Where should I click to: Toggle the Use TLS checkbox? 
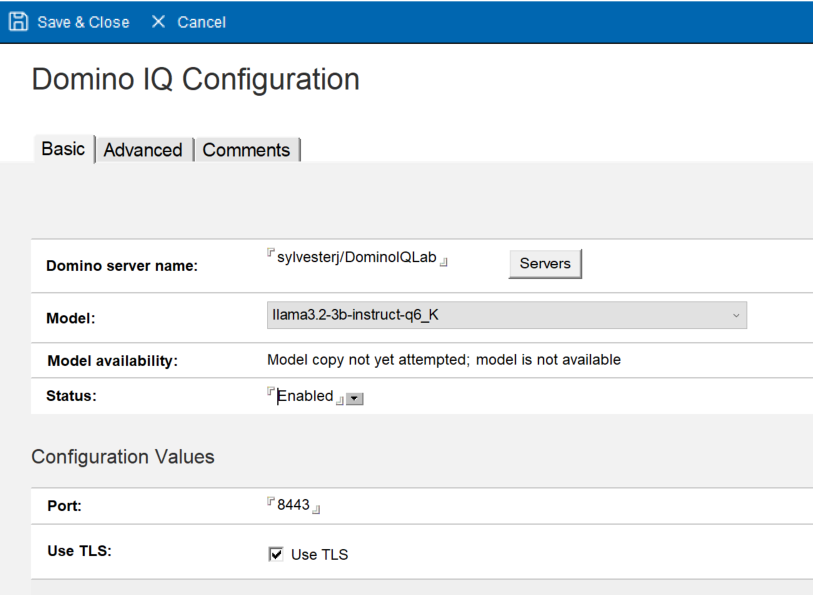tap(277, 555)
